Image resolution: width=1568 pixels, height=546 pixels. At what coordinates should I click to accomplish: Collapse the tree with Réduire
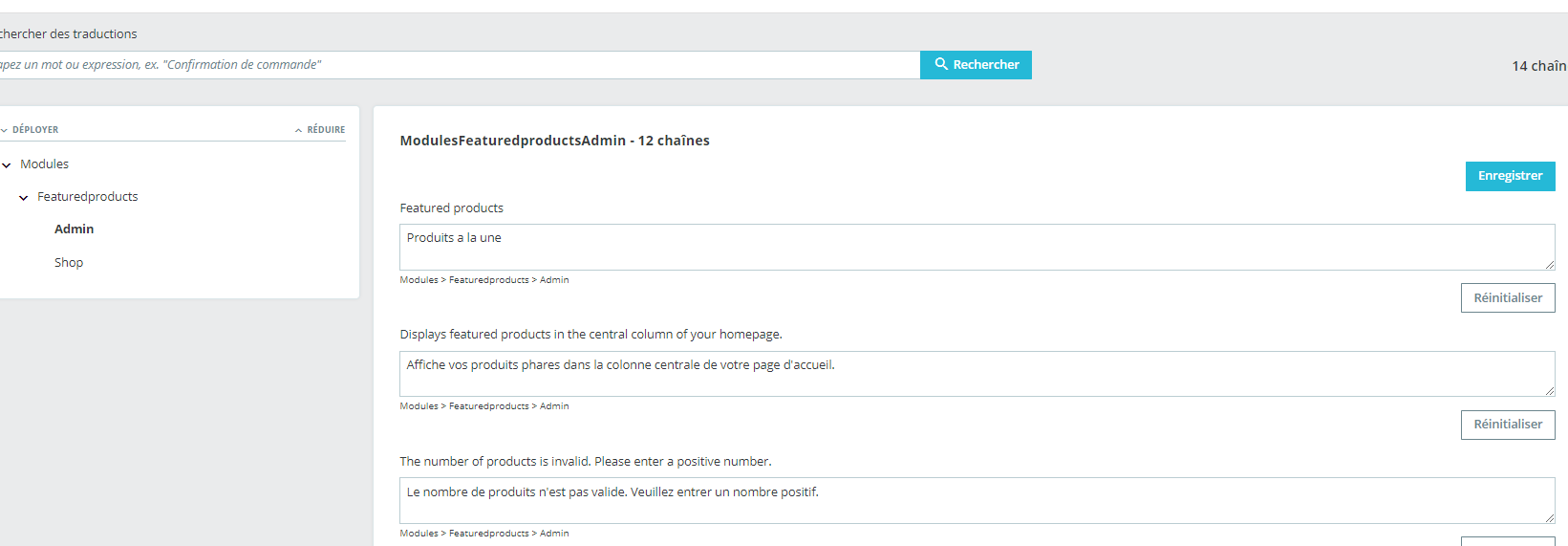tap(320, 130)
